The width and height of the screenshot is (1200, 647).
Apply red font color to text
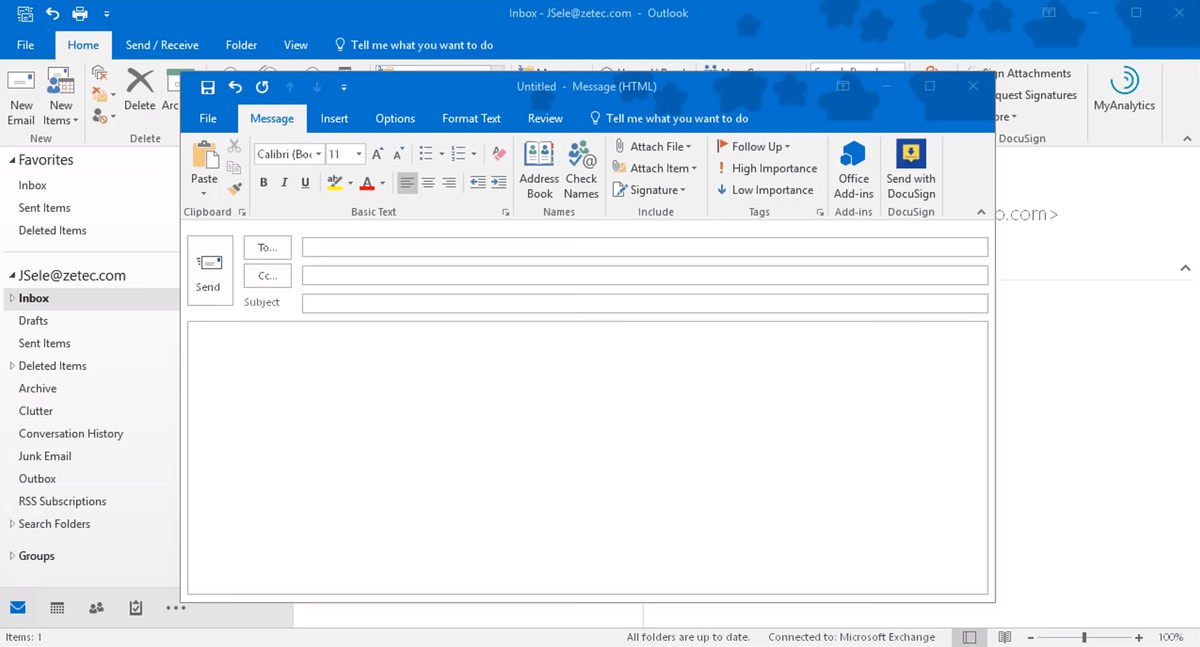(367, 182)
